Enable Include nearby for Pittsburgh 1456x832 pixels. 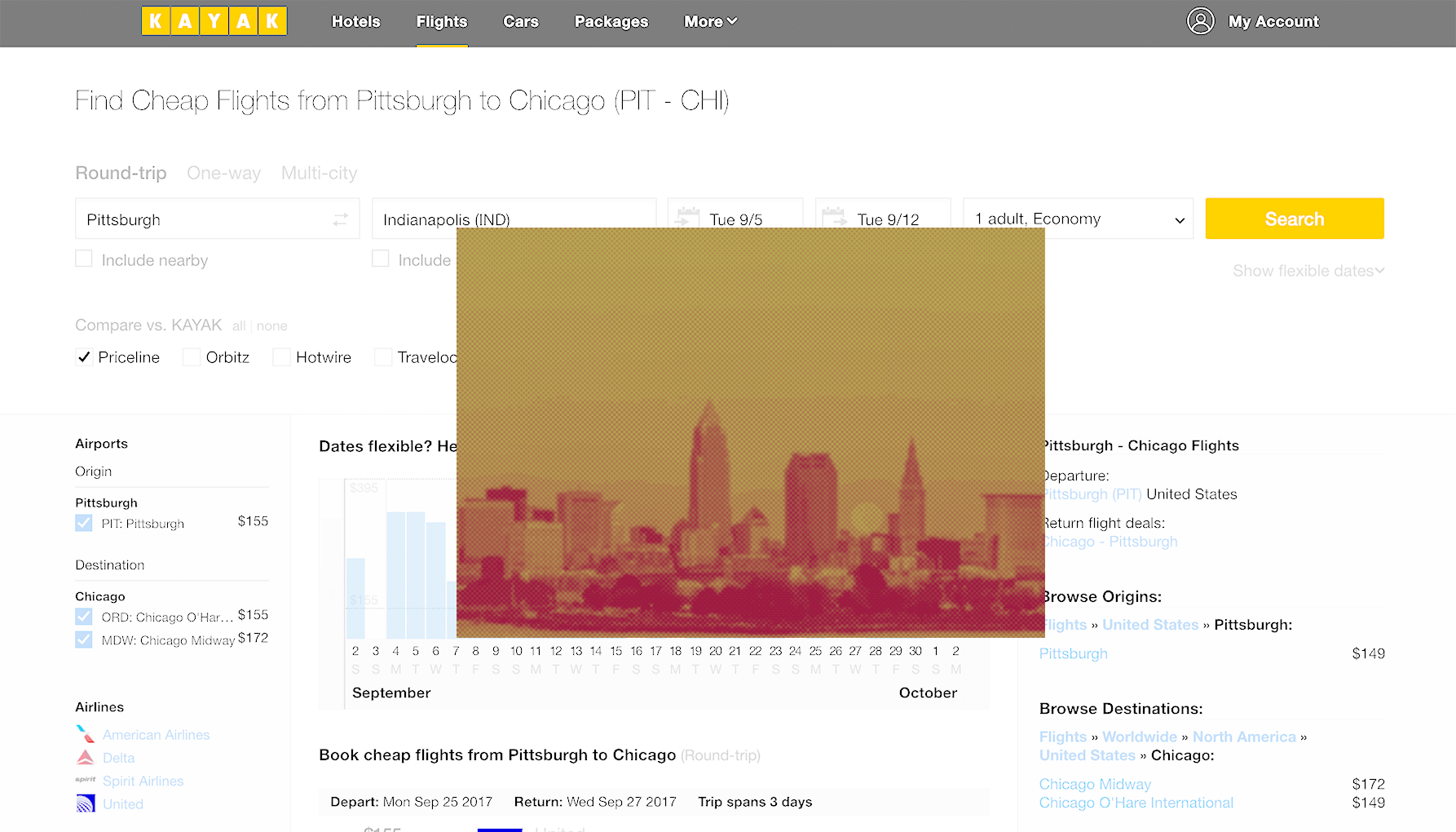(x=84, y=259)
